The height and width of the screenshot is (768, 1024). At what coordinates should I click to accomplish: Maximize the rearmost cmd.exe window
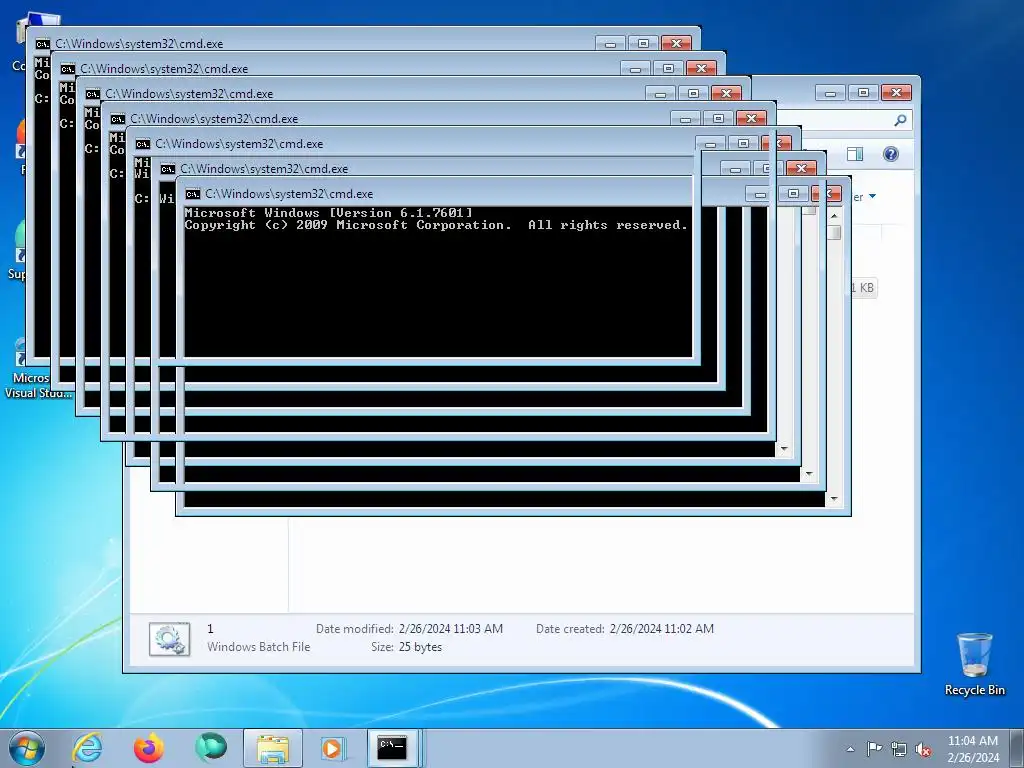[x=643, y=44]
